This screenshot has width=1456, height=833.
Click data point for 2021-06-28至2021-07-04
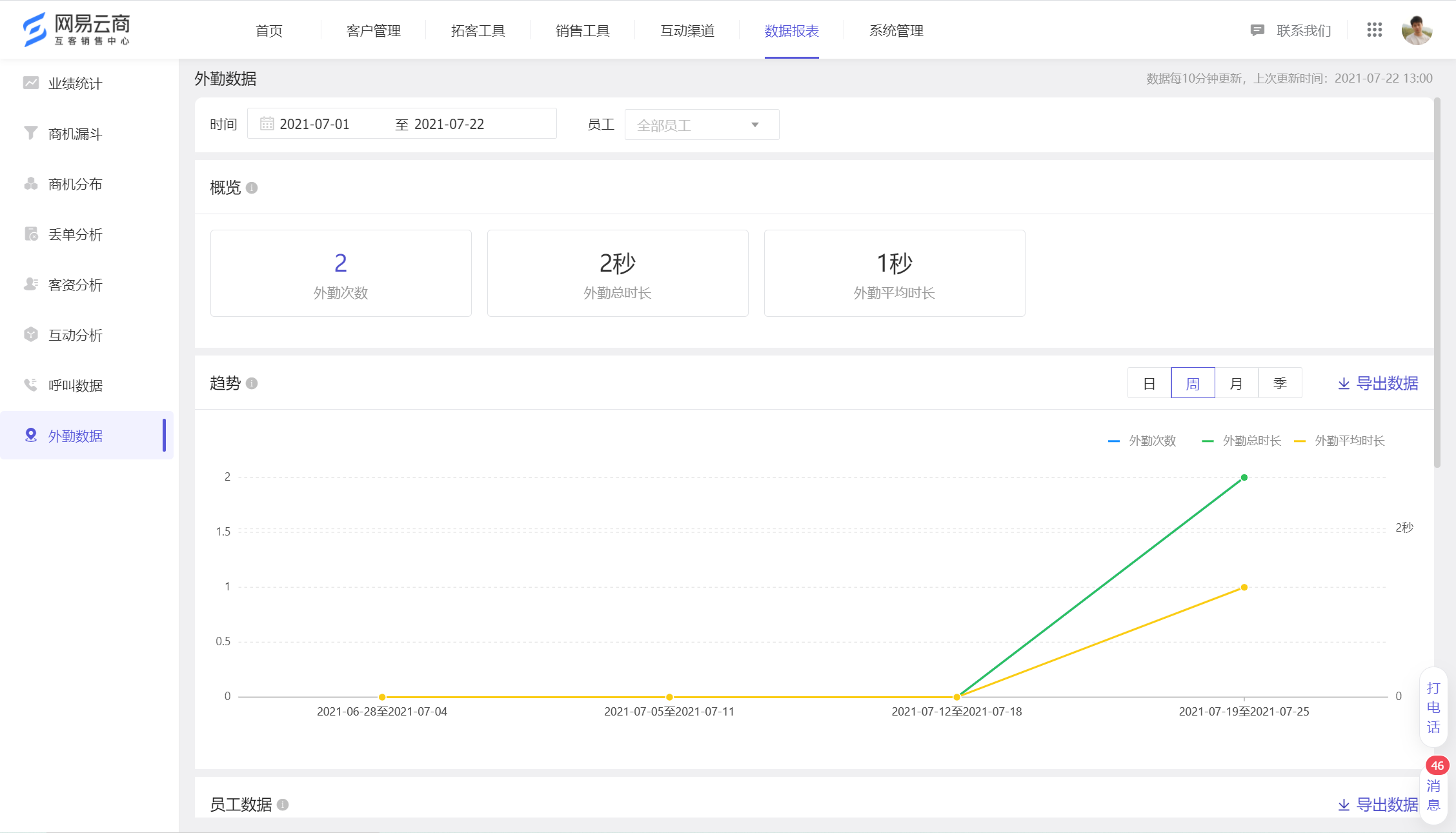click(x=382, y=697)
